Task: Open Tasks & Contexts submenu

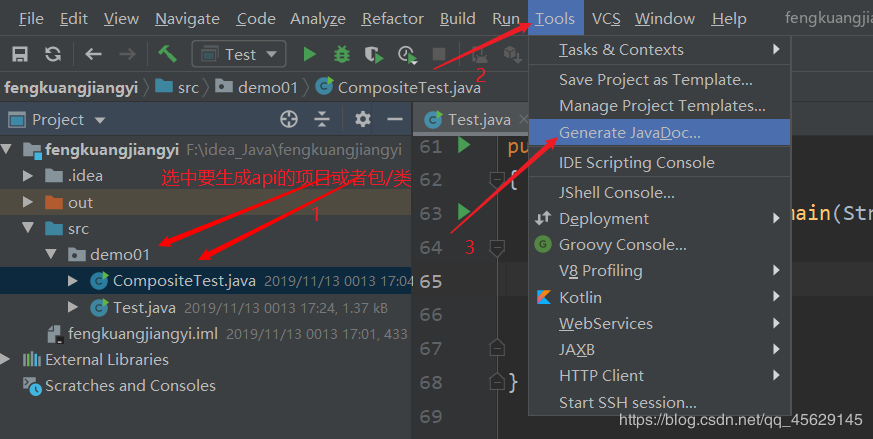Action: (x=659, y=50)
